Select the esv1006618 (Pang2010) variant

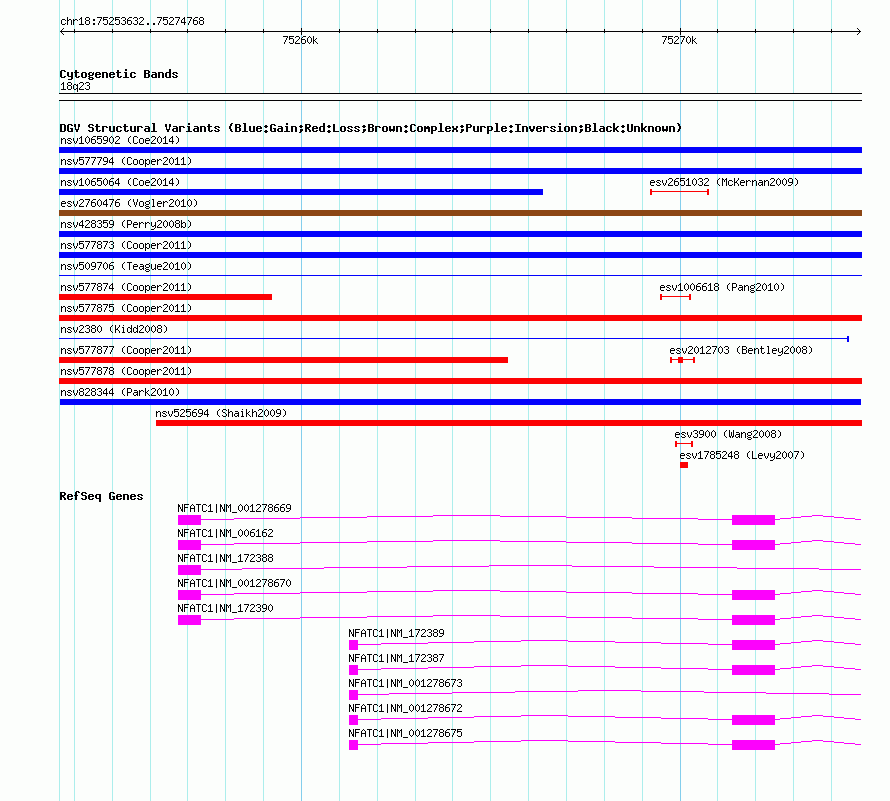click(x=675, y=297)
